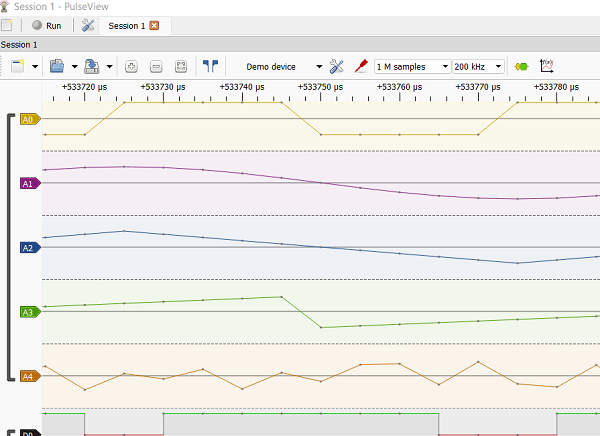Close the Session 1 tab

tap(154, 25)
